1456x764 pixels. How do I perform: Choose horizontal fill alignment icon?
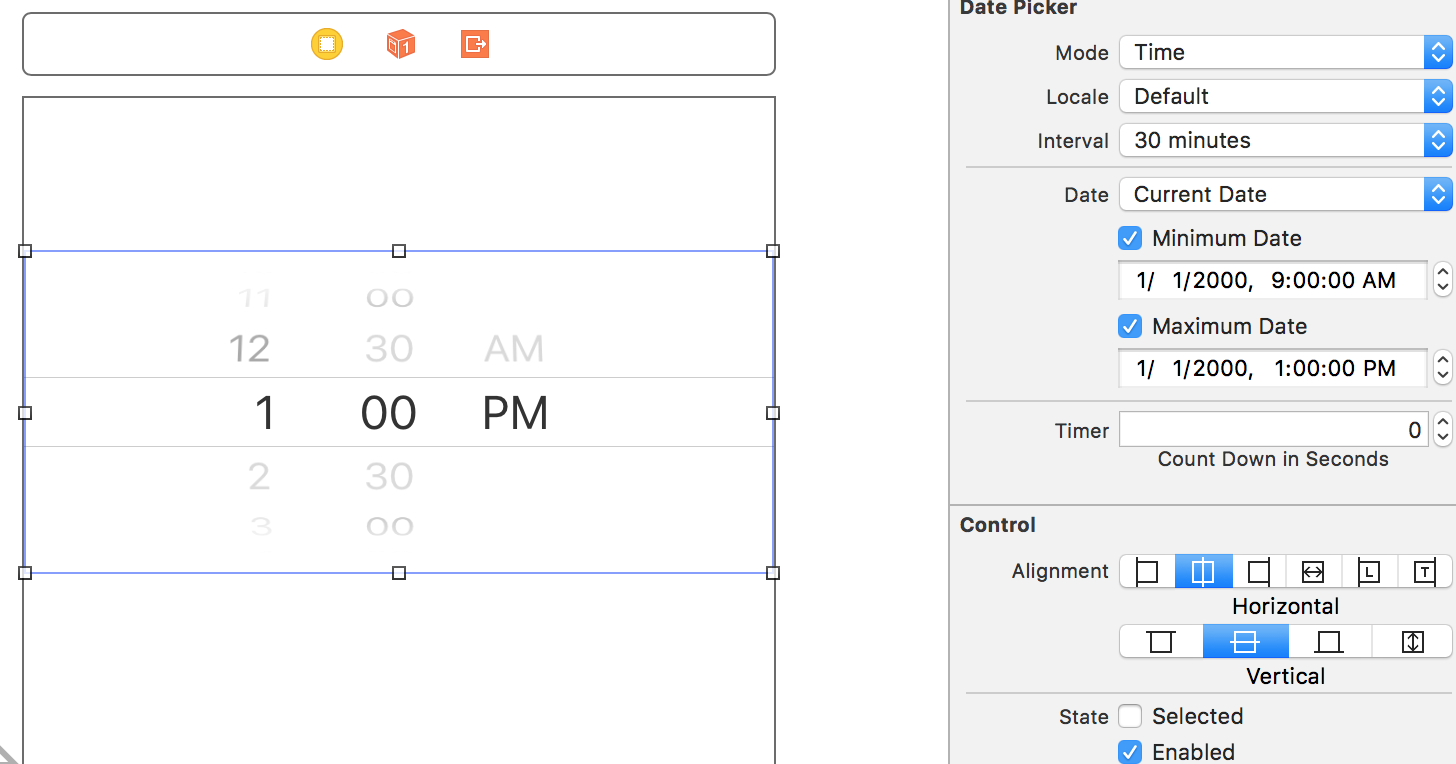[1313, 572]
